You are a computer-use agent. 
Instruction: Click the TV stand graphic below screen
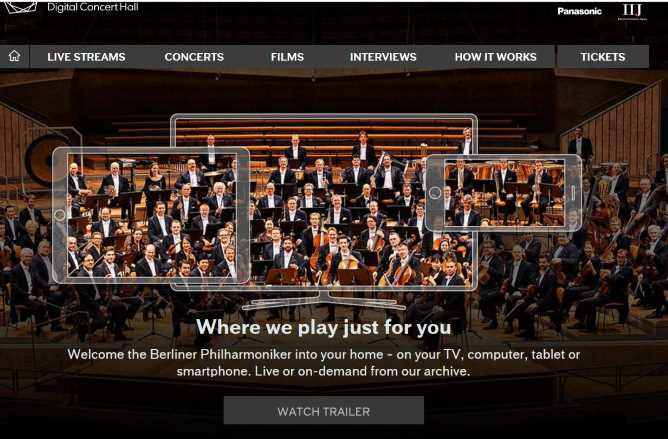(324, 300)
